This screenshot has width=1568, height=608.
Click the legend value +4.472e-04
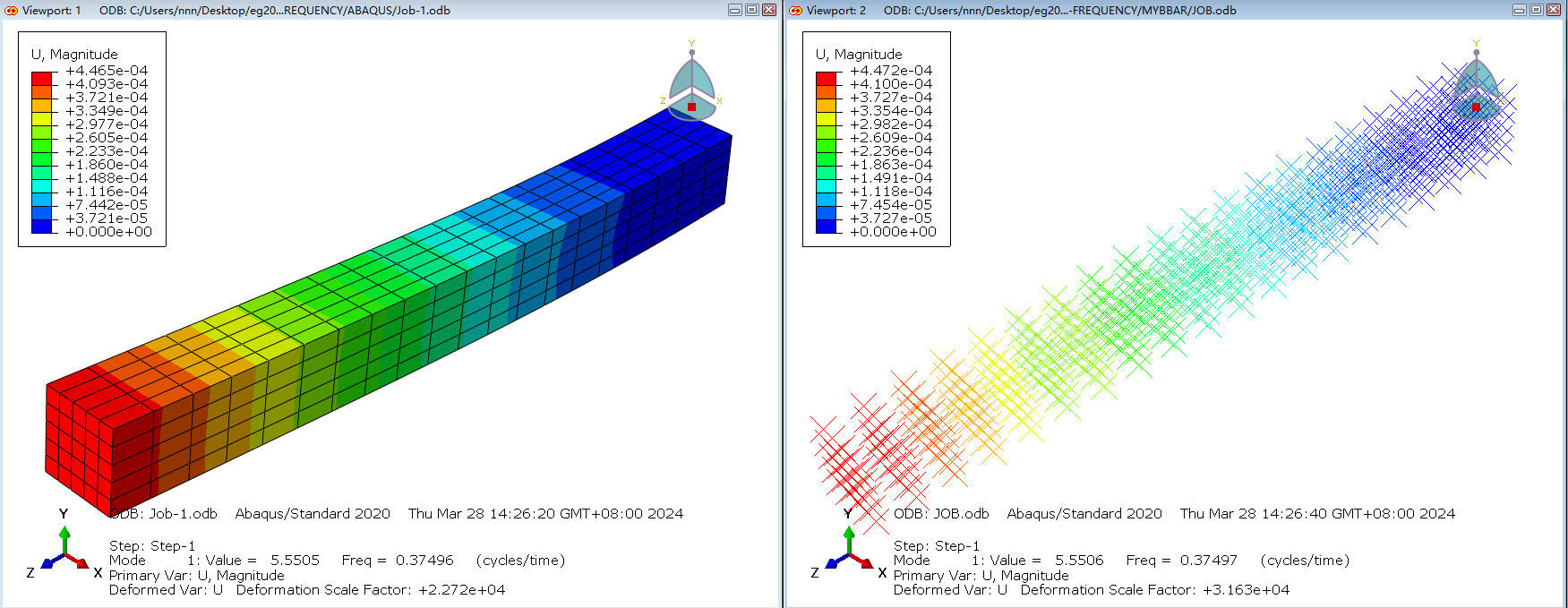[891, 71]
